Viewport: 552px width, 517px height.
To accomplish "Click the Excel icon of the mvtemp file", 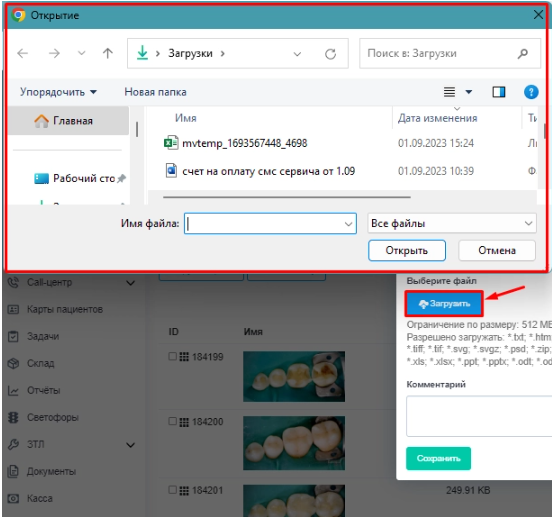I will [171, 143].
